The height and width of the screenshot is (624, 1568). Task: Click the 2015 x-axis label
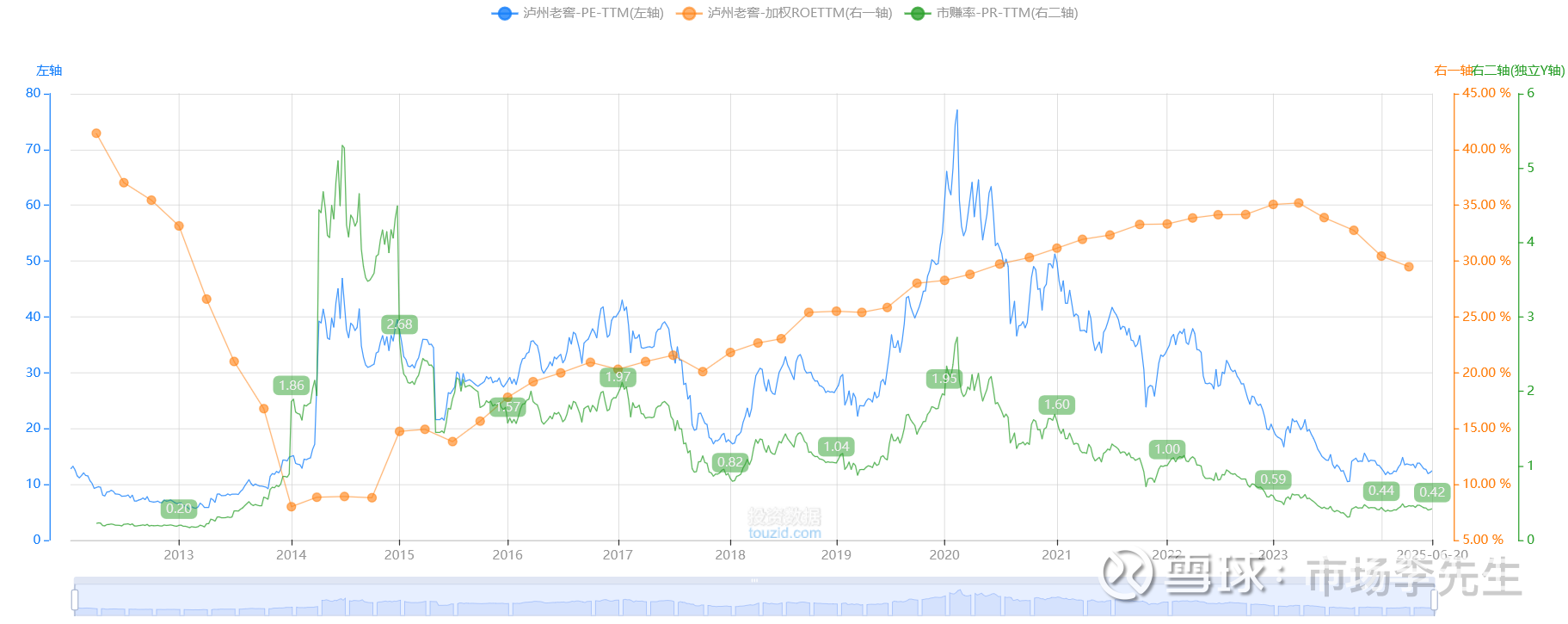click(x=399, y=555)
